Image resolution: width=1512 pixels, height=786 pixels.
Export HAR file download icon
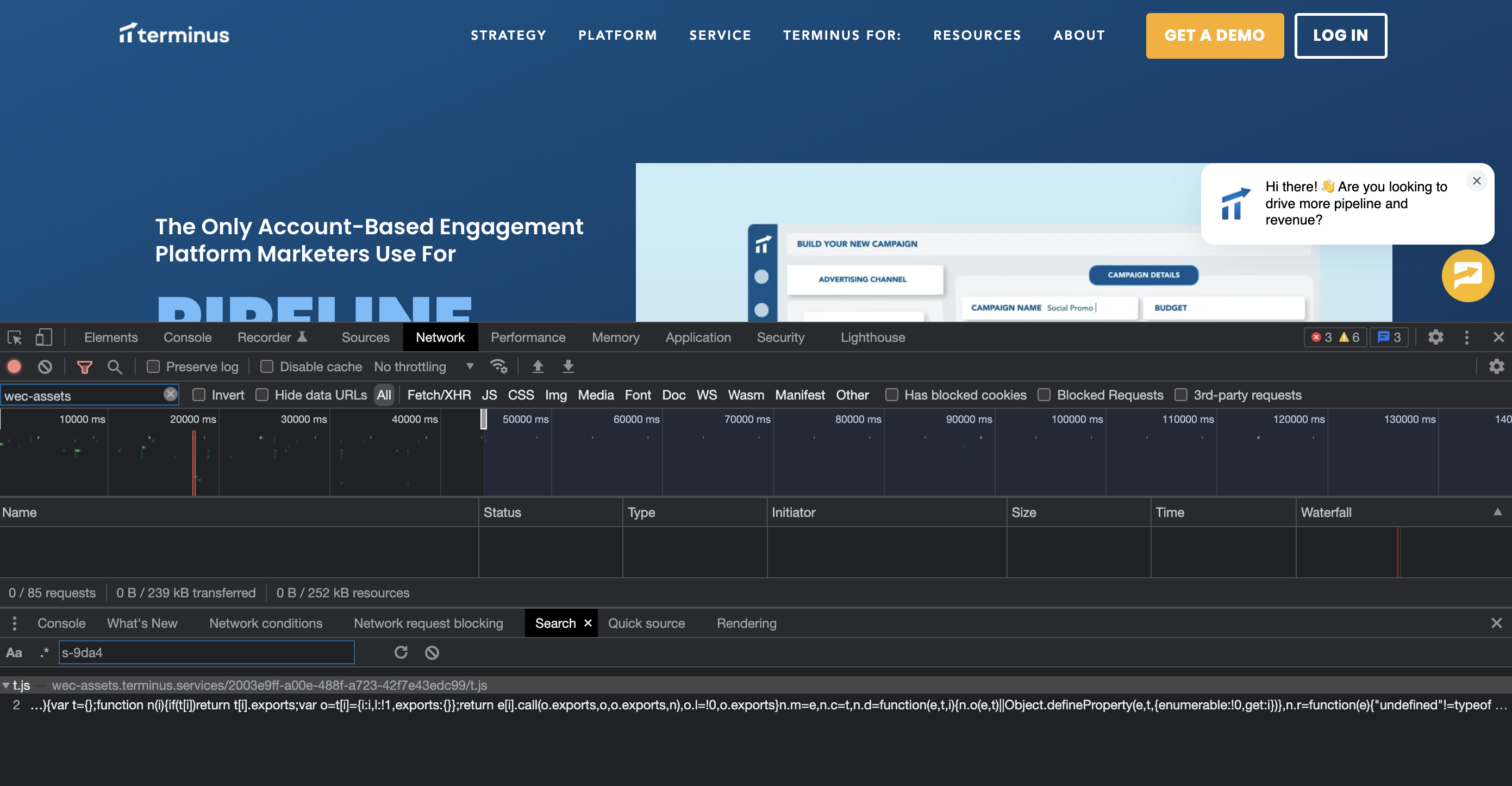[568, 366]
